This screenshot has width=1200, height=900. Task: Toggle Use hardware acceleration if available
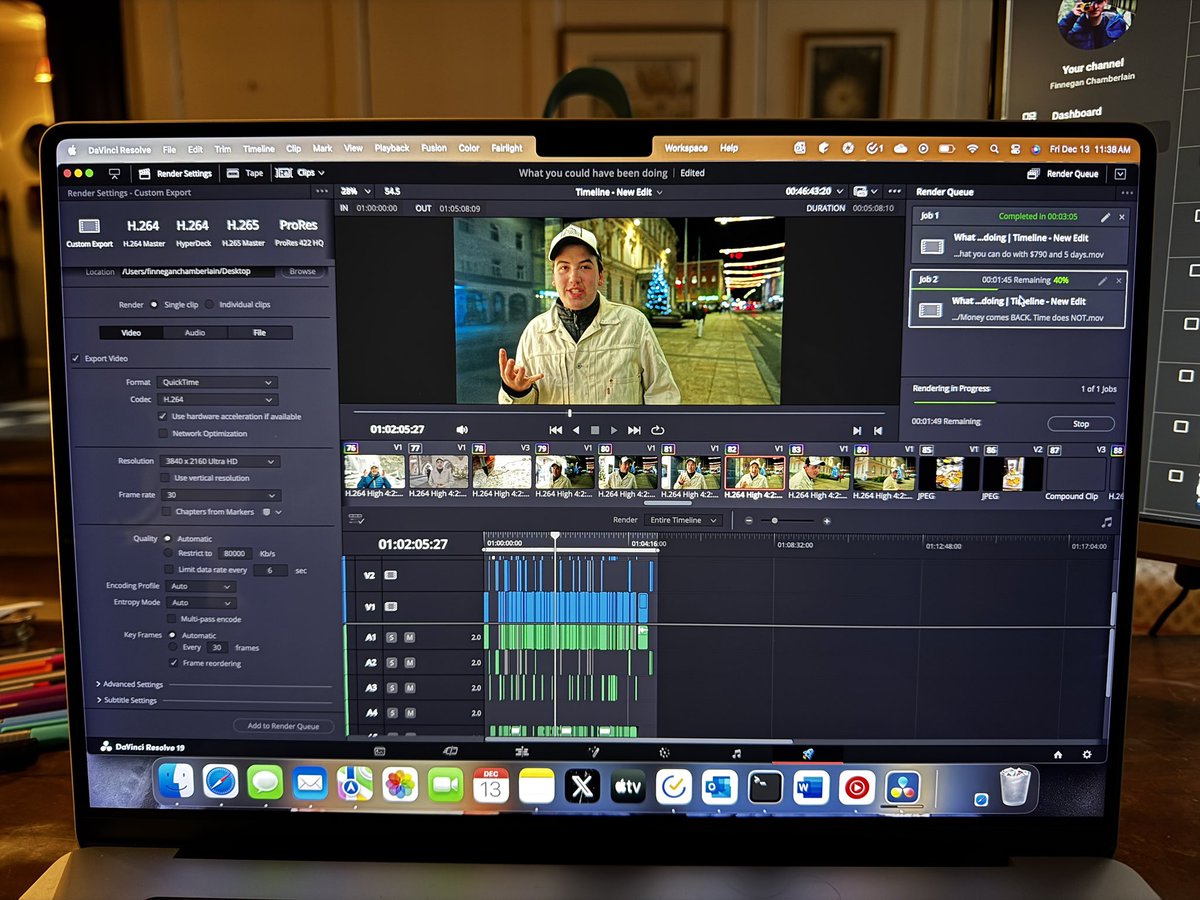(163, 416)
